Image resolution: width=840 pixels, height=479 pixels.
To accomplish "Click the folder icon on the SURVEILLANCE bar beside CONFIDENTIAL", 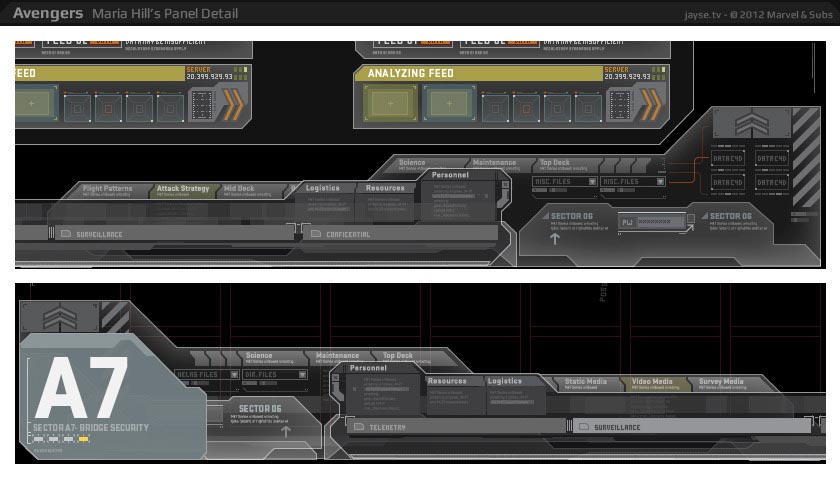I will (x=66, y=234).
